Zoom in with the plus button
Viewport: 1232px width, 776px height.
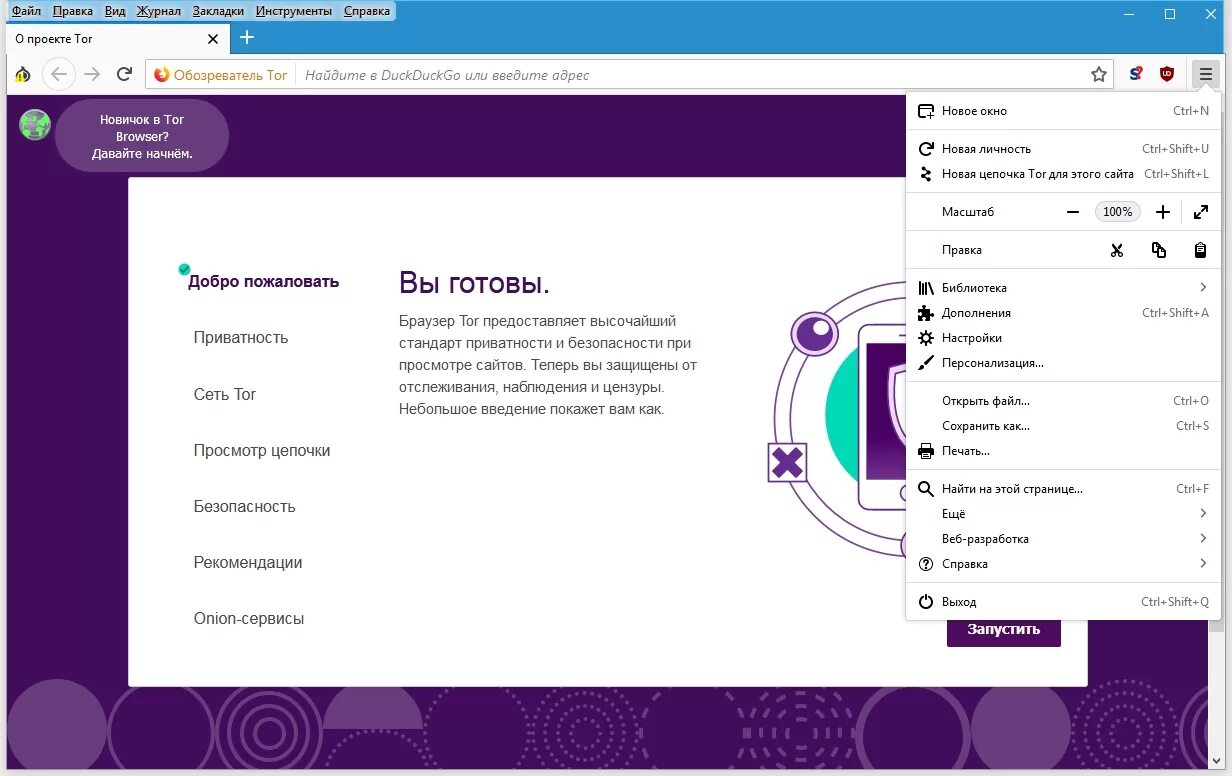coord(1162,212)
